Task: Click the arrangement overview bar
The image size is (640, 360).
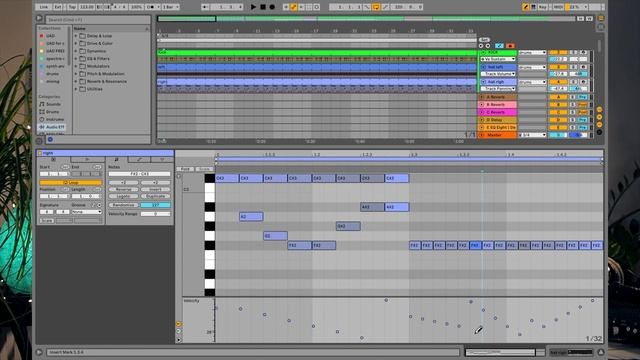Action: point(366,18)
